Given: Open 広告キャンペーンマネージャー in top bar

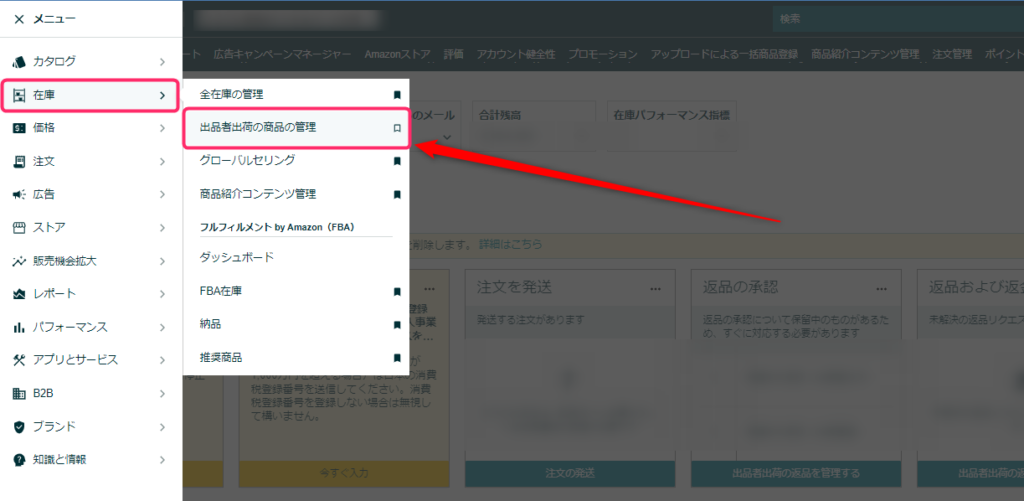Looking at the screenshot, I should point(282,54).
